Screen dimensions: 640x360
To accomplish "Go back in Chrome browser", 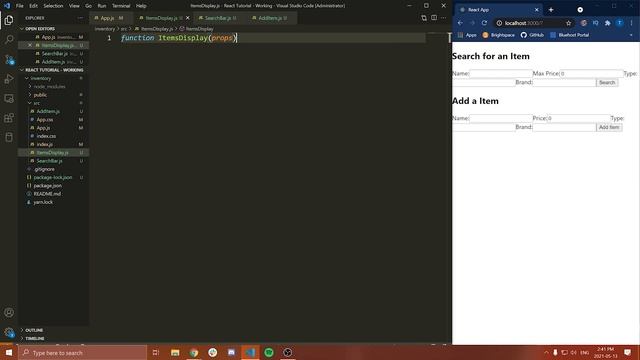I will [x=460, y=23].
